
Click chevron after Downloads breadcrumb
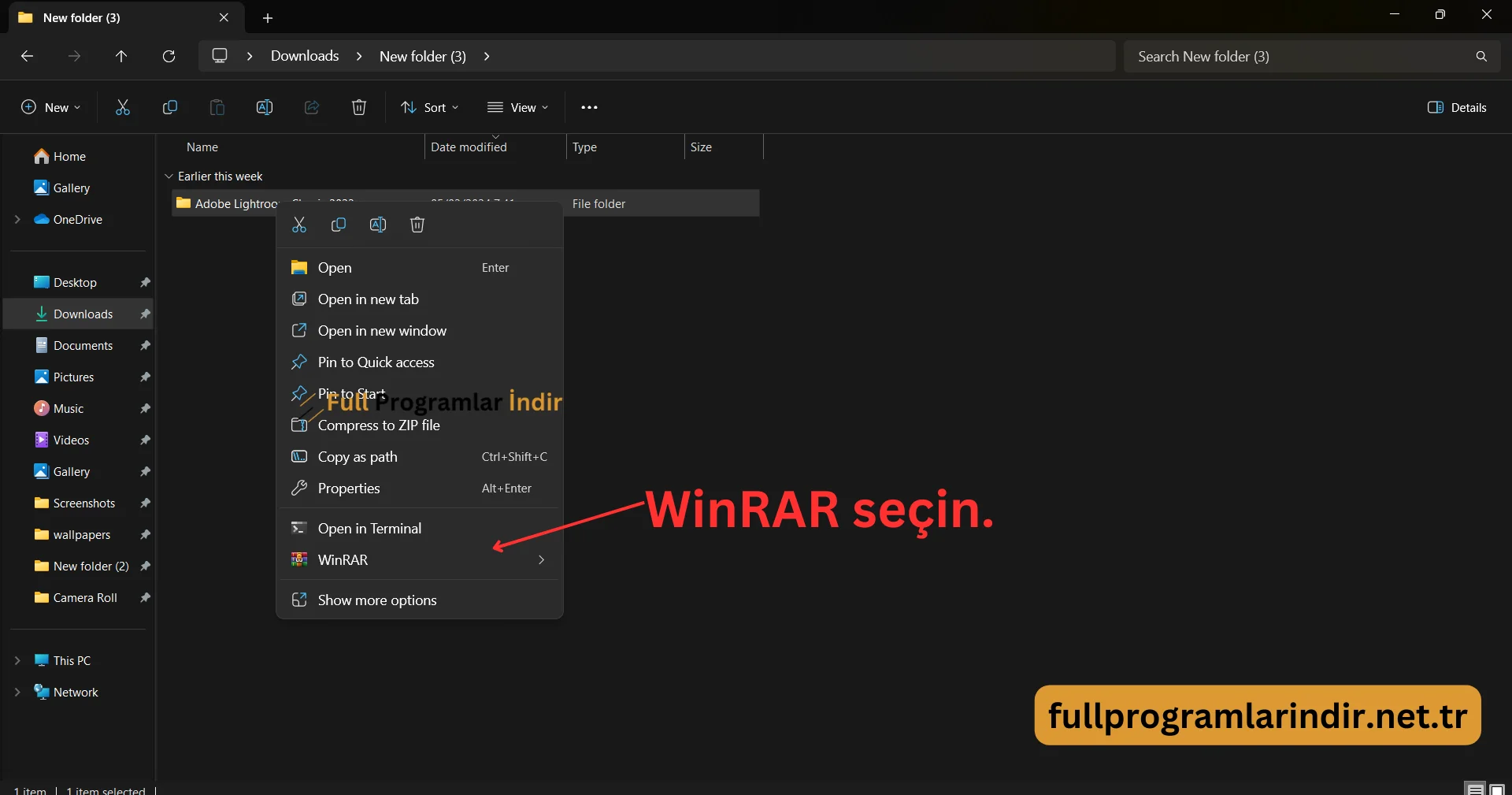pos(359,56)
